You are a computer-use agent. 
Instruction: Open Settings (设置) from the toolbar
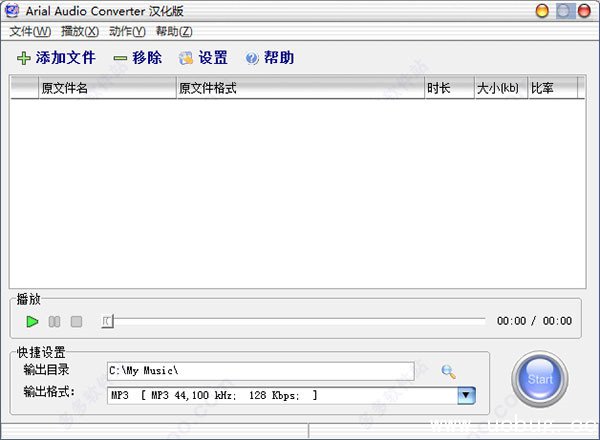pyautogui.click(x=203, y=58)
